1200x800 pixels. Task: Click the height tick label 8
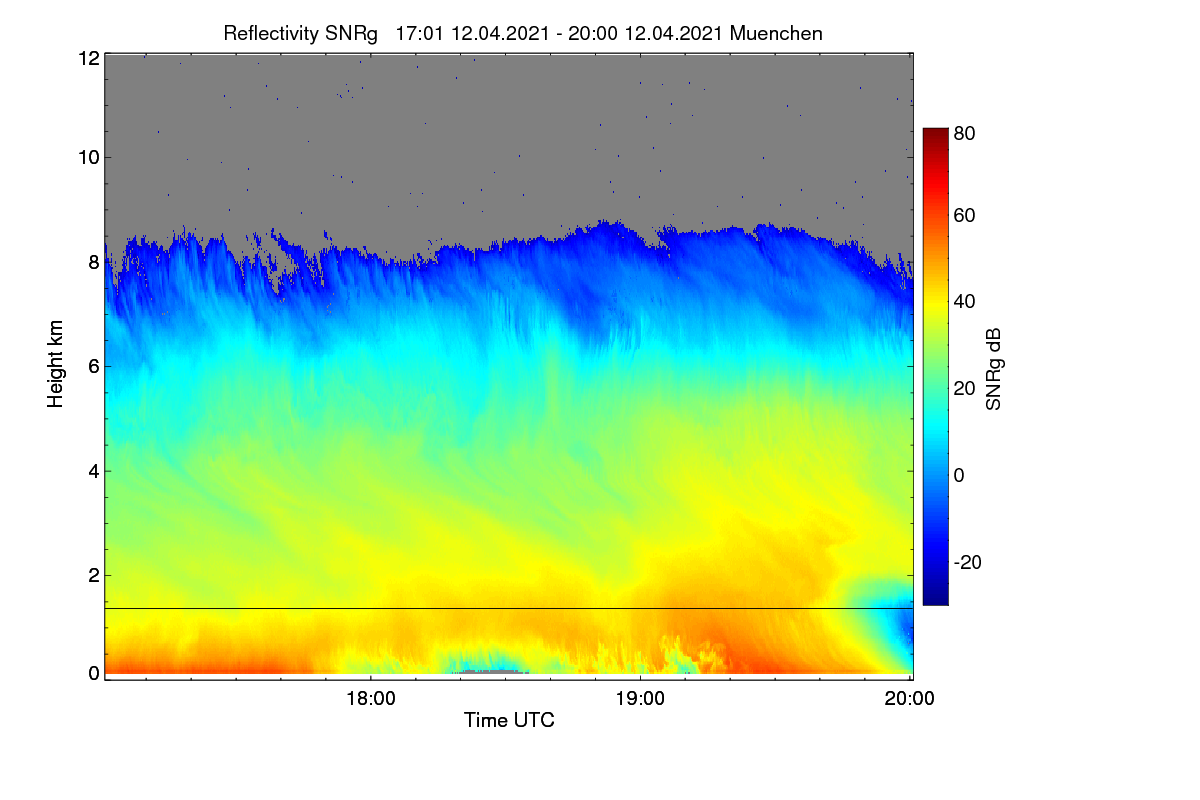[x=94, y=262]
